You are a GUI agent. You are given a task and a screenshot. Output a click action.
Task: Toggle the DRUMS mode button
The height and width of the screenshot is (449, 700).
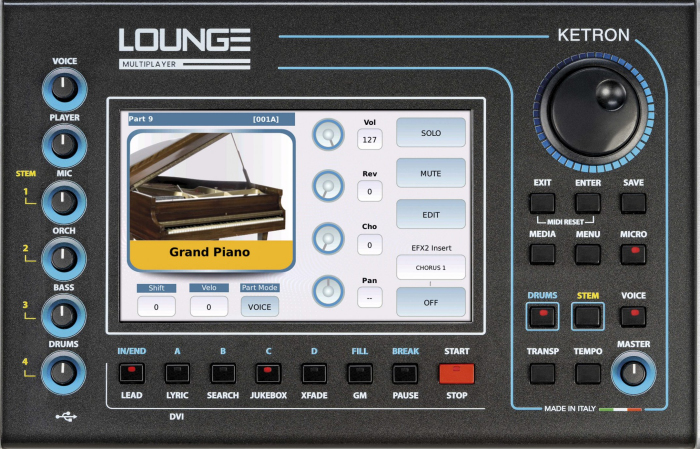[542, 316]
